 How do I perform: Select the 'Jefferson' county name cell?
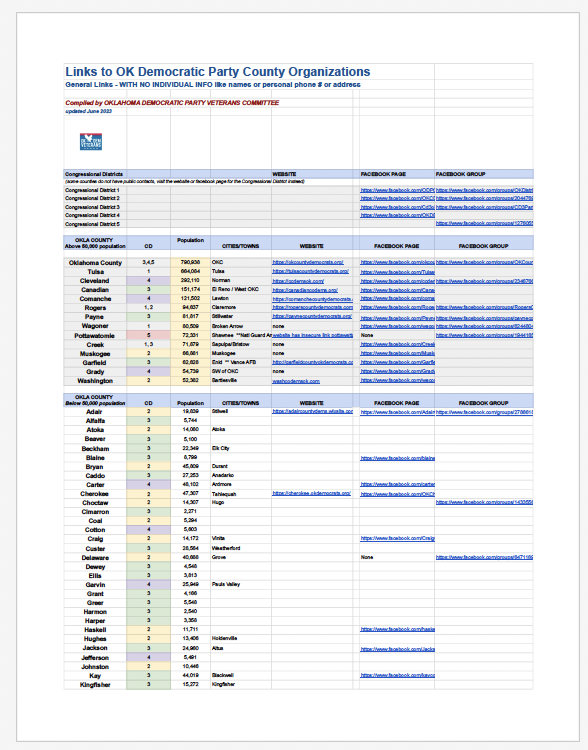tap(95, 658)
